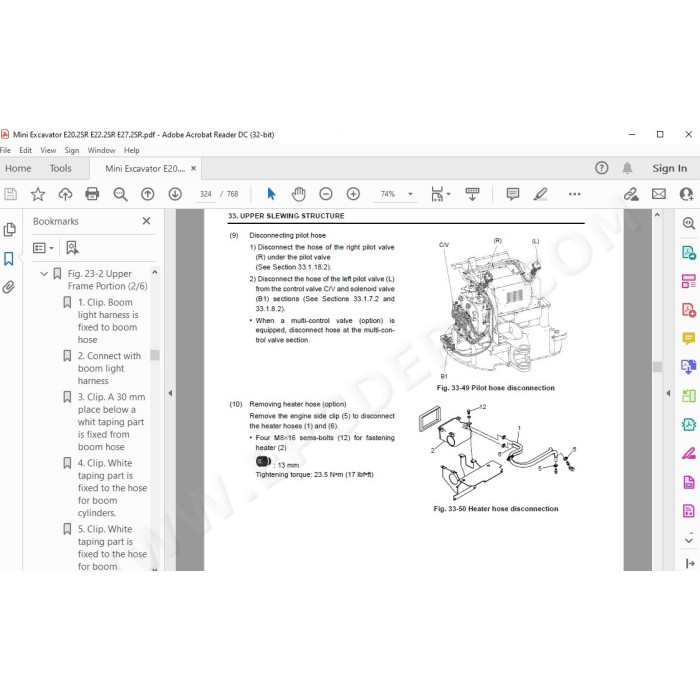The width and height of the screenshot is (700, 700).
Task: Add bookmark star icon in toolbar
Action: (38, 194)
